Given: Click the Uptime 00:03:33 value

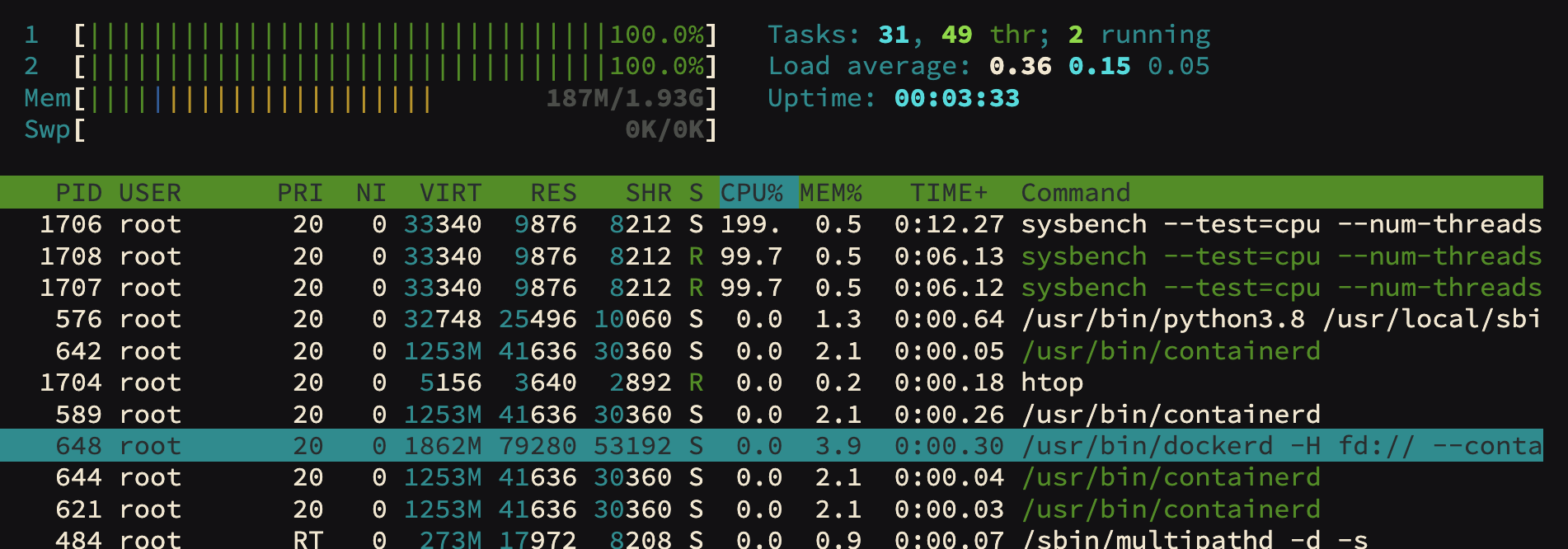Looking at the screenshot, I should 957,98.
